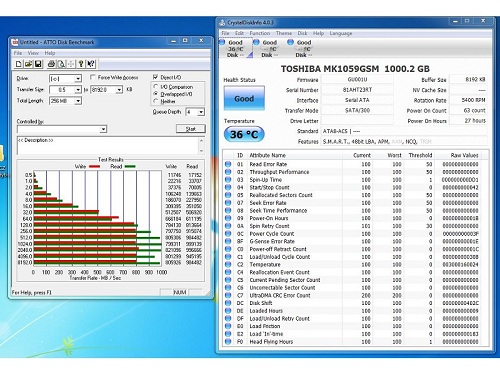The height and width of the screenshot is (375, 500).
Task: Click the Print Preview icon in ATTO toolbar
Action: pyautogui.click(x=61, y=64)
